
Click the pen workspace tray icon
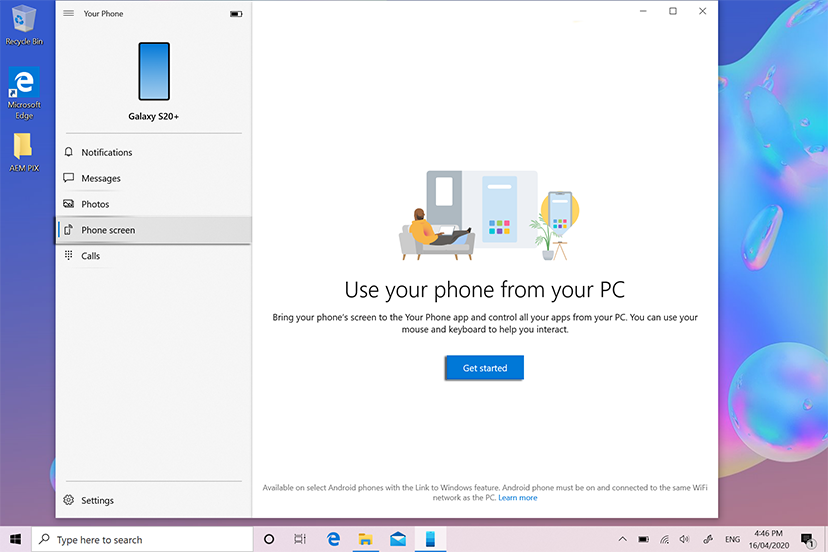708,539
